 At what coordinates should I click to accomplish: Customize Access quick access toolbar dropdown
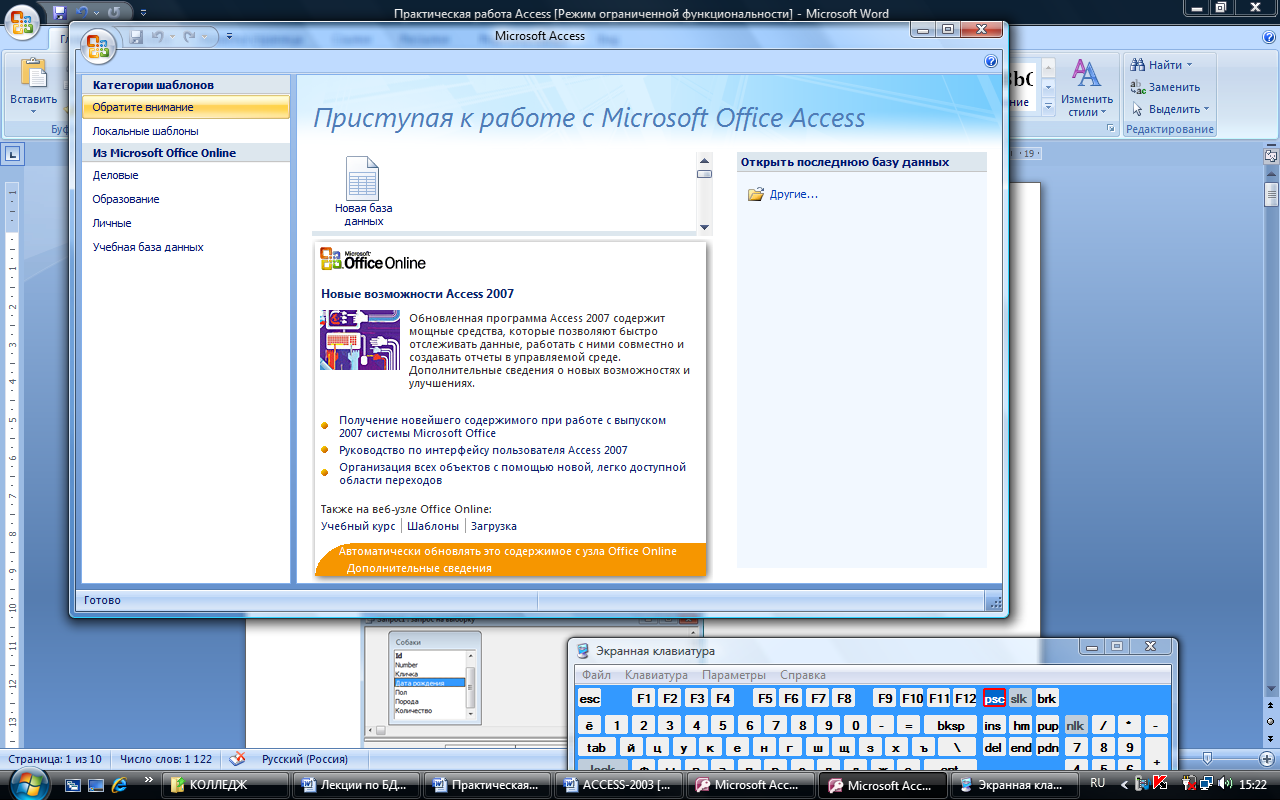tap(229, 37)
